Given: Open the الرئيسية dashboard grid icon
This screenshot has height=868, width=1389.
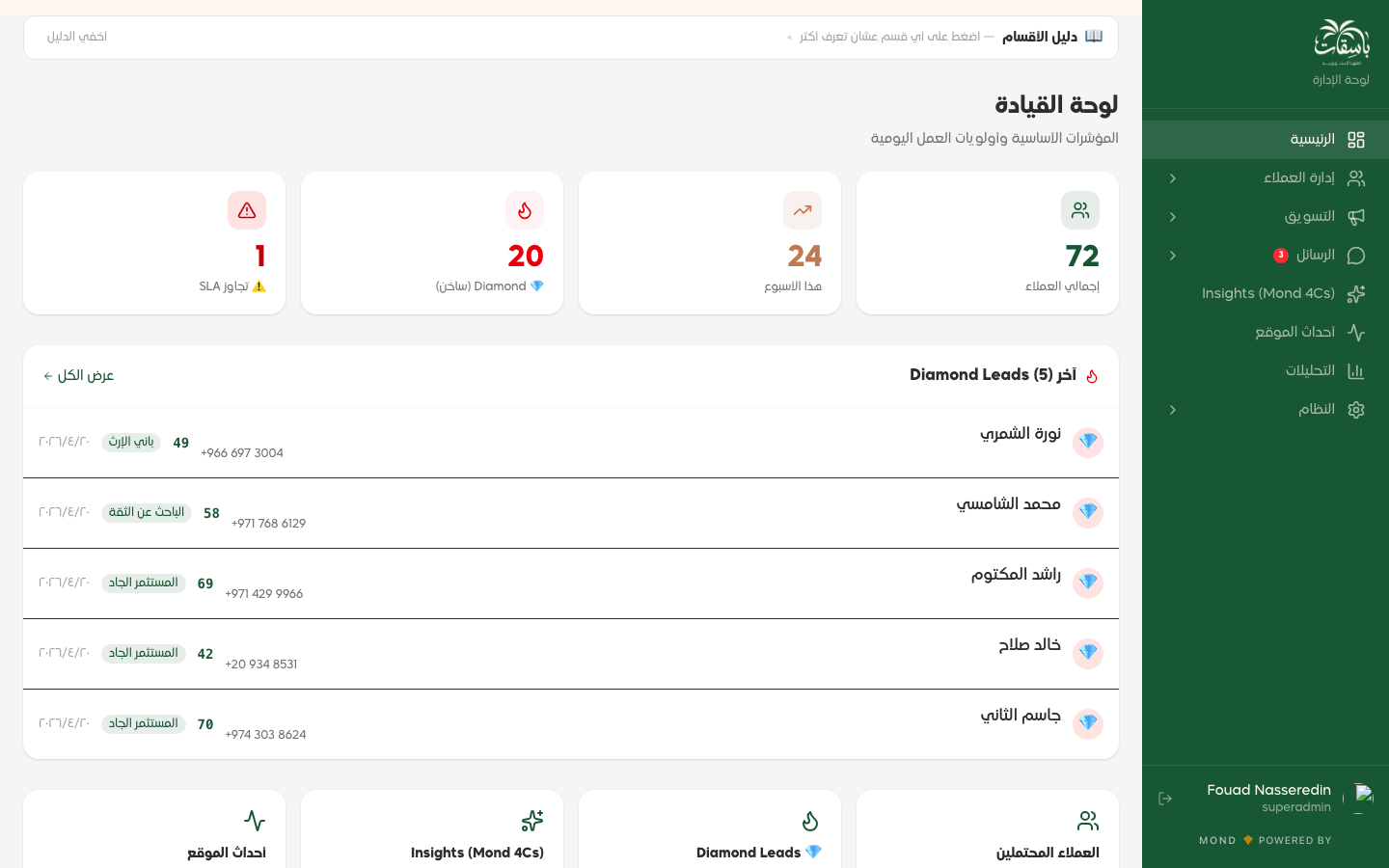Looking at the screenshot, I should click(1356, 140).
